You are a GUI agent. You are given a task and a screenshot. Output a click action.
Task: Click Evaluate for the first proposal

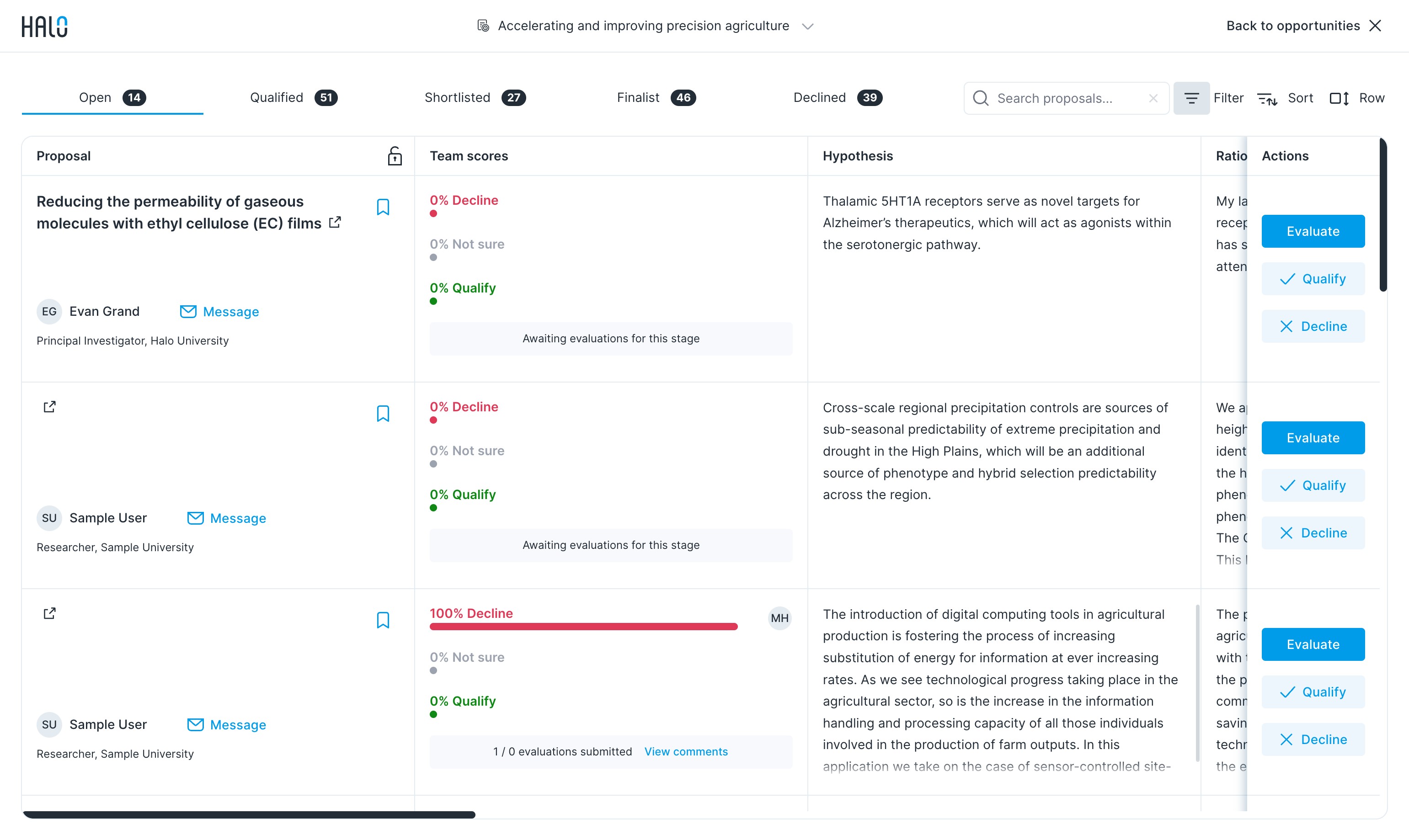(x=1313, y=231)
